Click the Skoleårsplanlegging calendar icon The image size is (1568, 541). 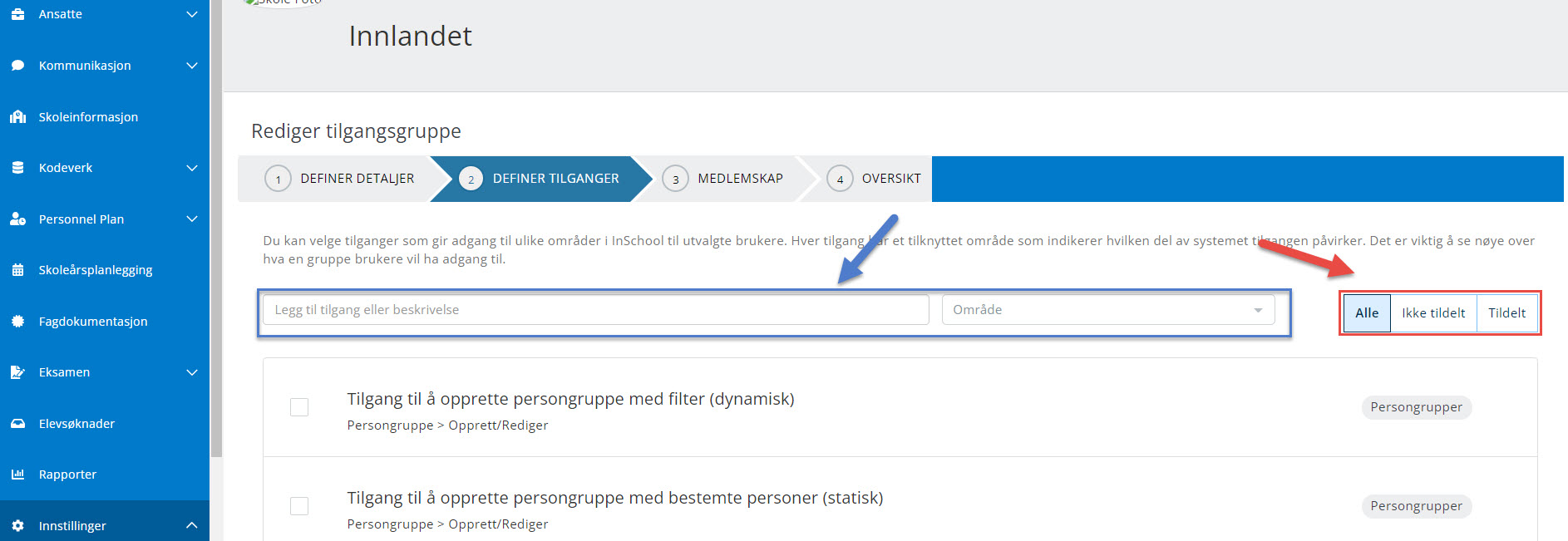point(17,270)
